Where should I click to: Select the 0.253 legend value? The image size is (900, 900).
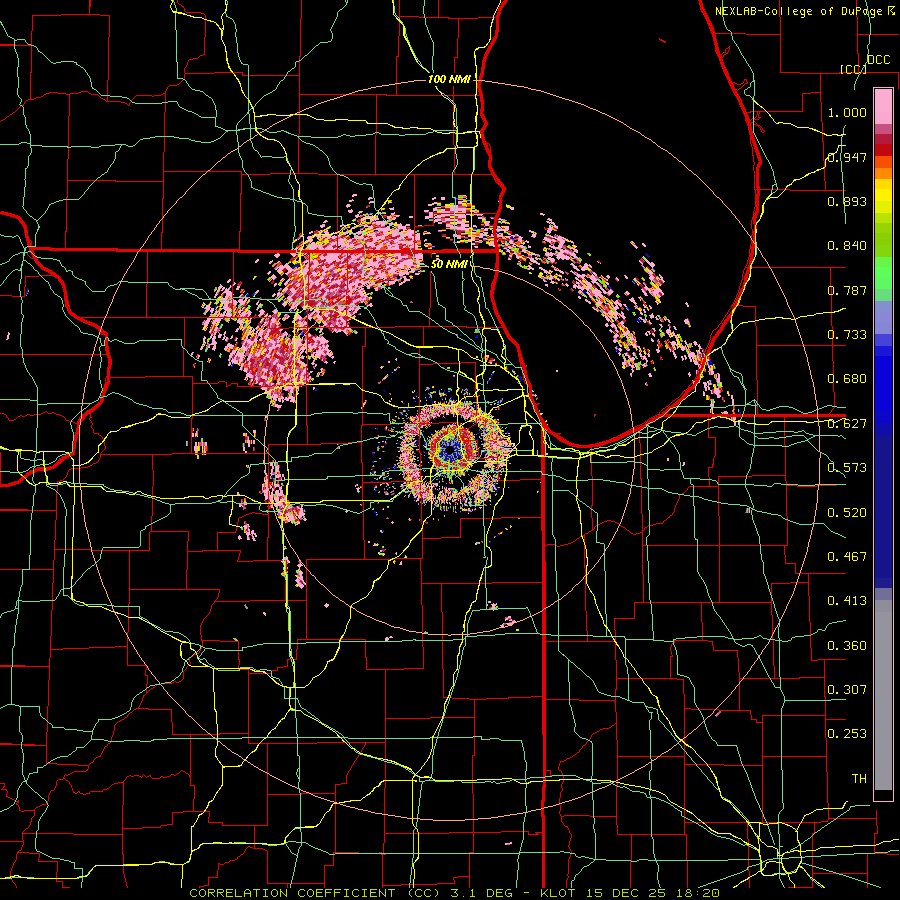click(x=847, y=734)
